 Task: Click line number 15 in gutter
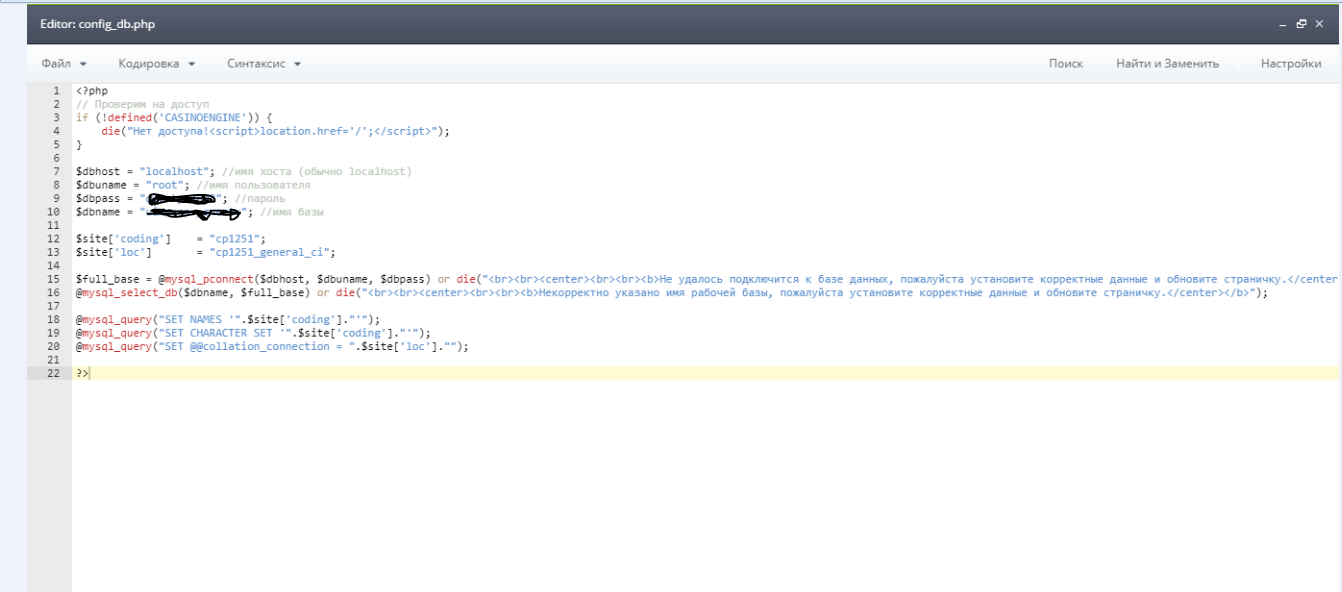coord(53,279)
